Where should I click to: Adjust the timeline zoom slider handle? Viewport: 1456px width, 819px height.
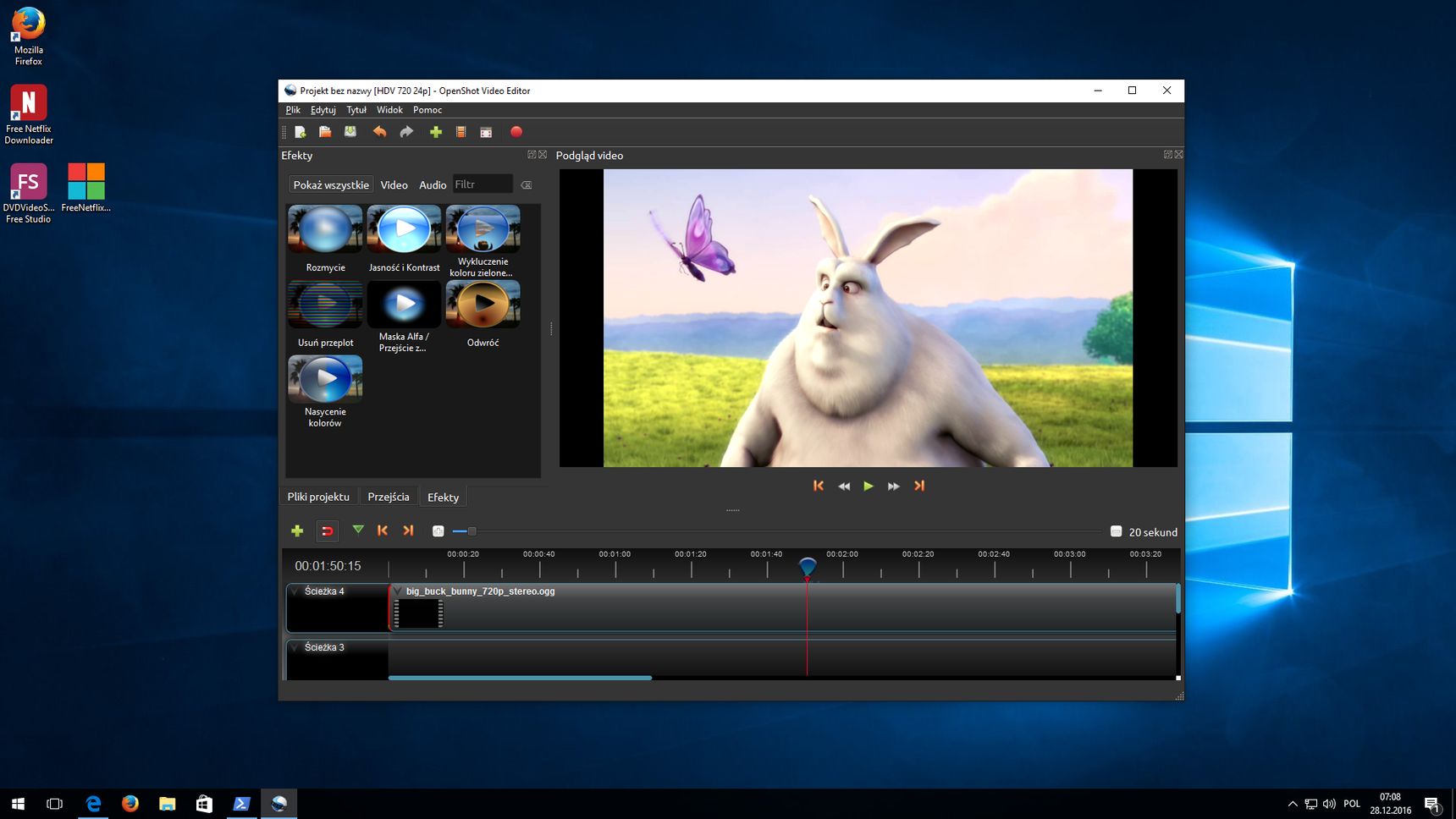472,531
